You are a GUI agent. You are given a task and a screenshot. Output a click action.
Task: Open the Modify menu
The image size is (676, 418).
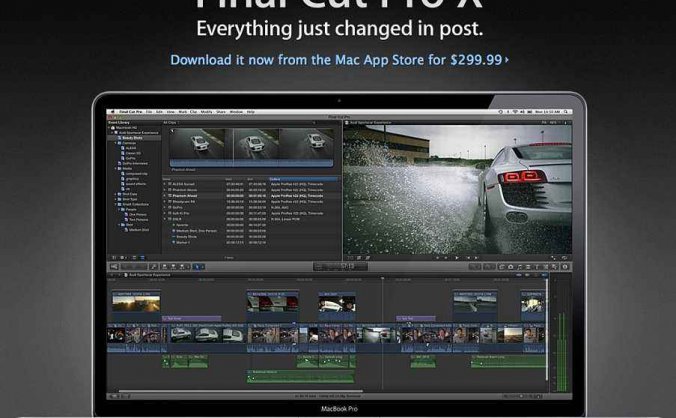click(x=207, y=112)
